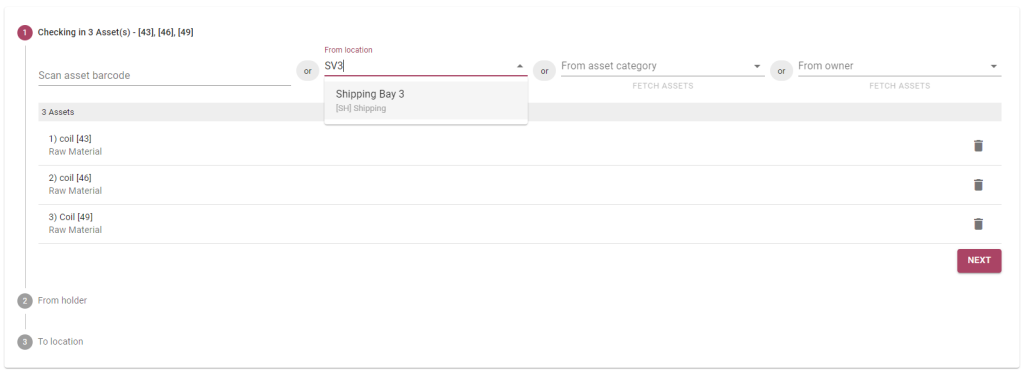Choose Shipping Bay 3 suggestion
This screenshot has width=1024, height=387.
coord(426,101)
